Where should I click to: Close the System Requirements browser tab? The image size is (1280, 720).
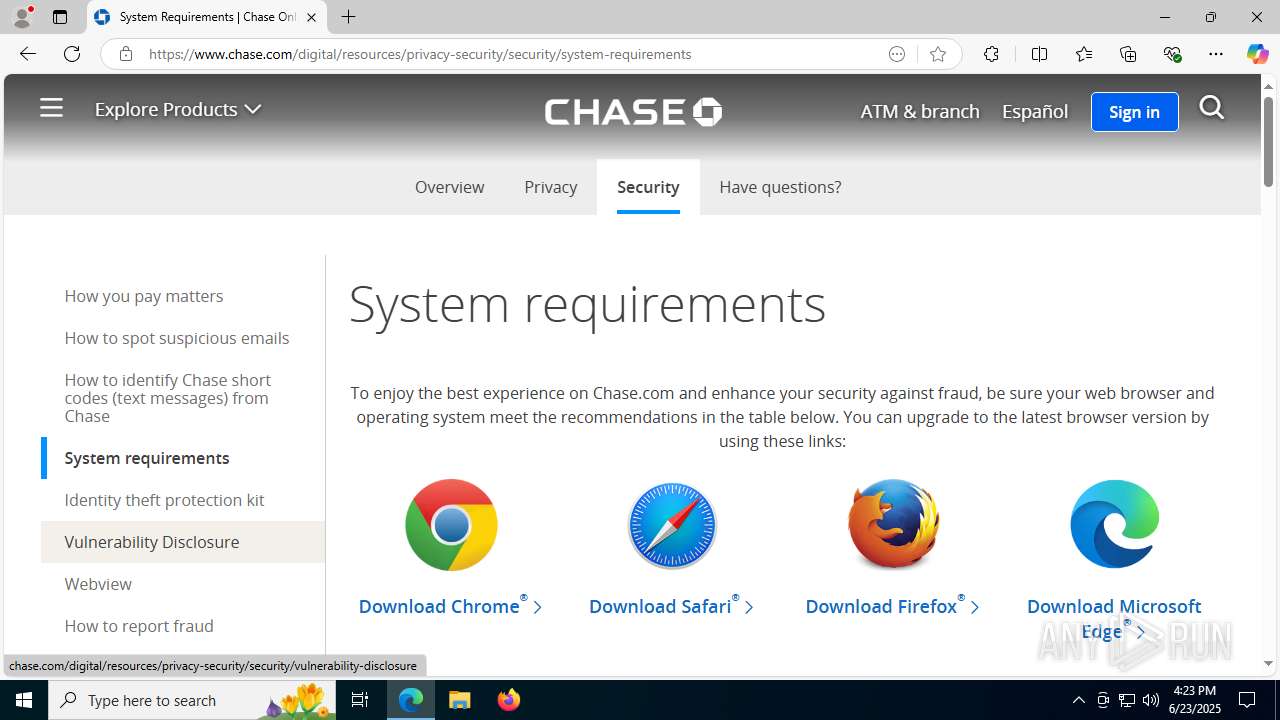[311, 17]
